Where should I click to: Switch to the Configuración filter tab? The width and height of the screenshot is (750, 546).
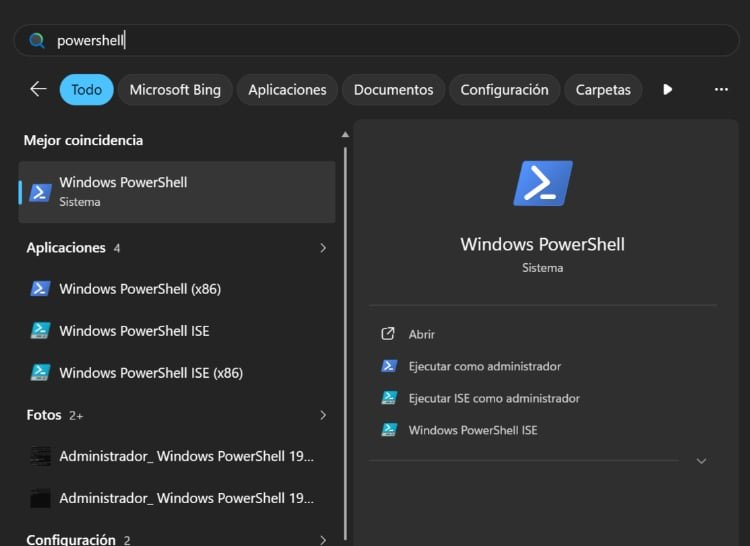coord(504,89)
